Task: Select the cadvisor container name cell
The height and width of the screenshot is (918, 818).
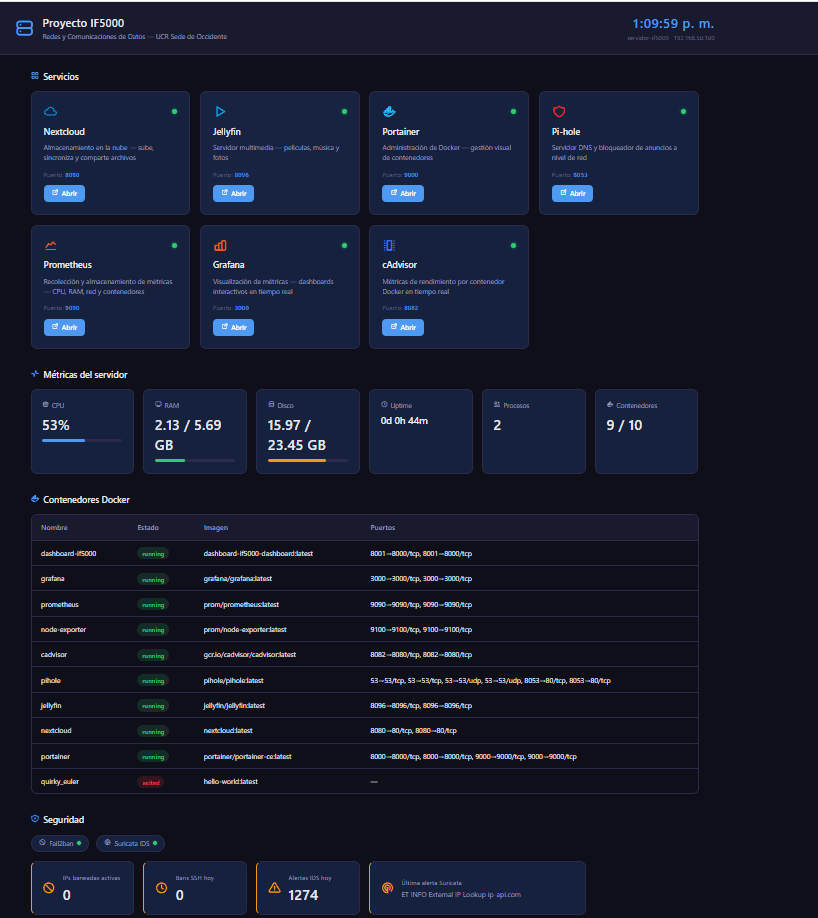Action: click(54, 655)
